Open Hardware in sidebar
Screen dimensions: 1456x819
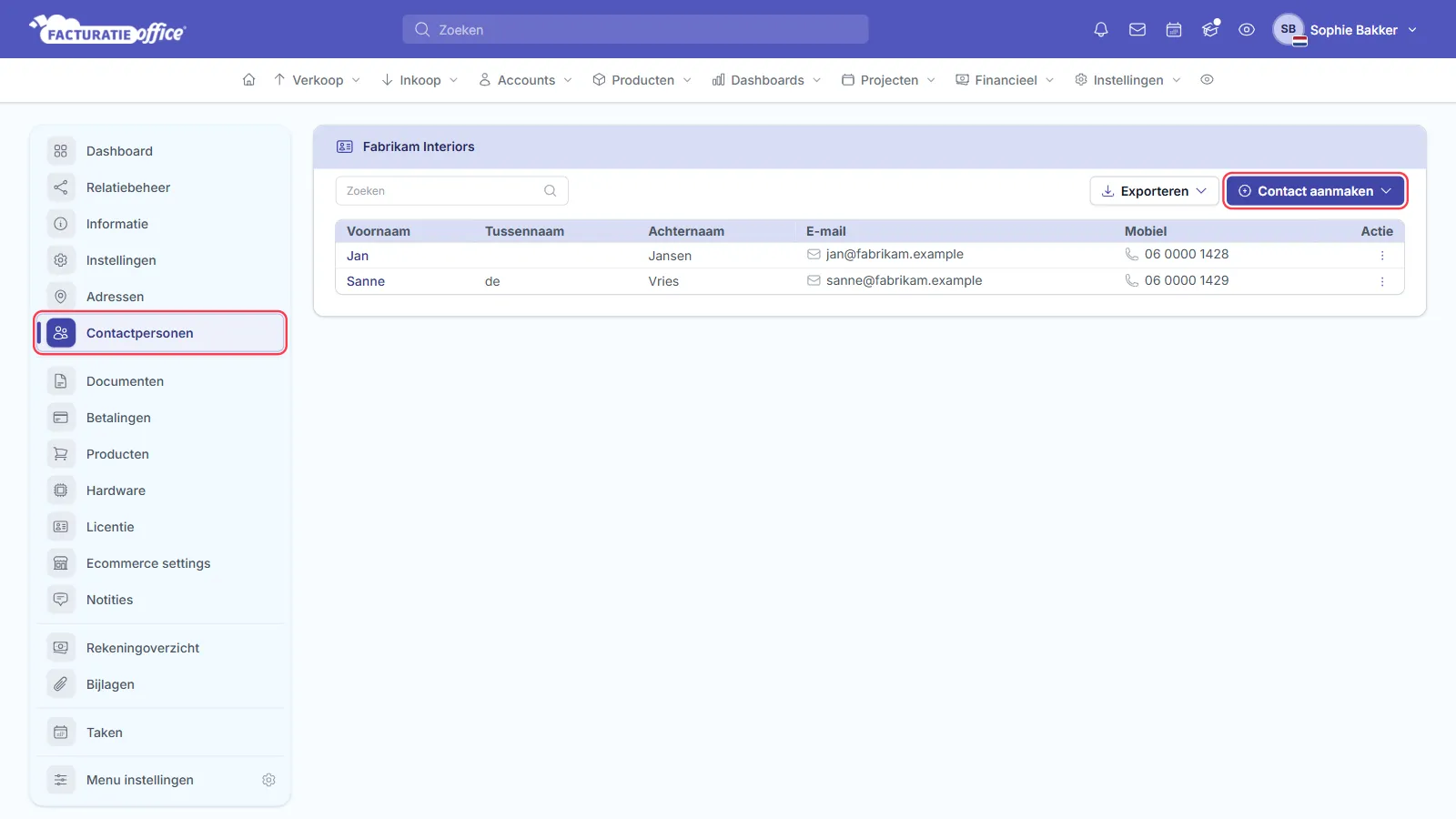pyautogui.click(x=161, y=490)
